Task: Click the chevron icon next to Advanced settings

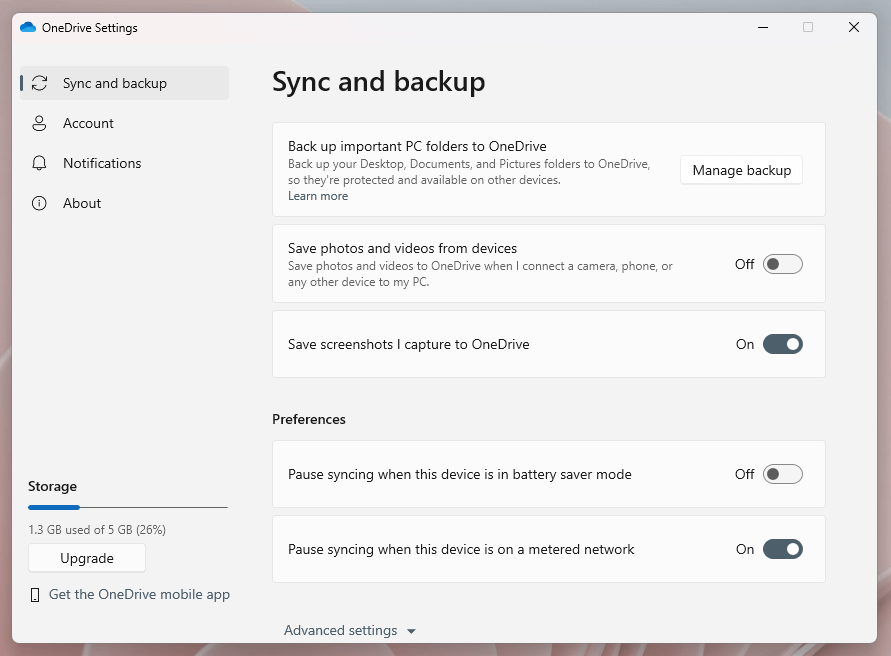Action: (410, 631)
